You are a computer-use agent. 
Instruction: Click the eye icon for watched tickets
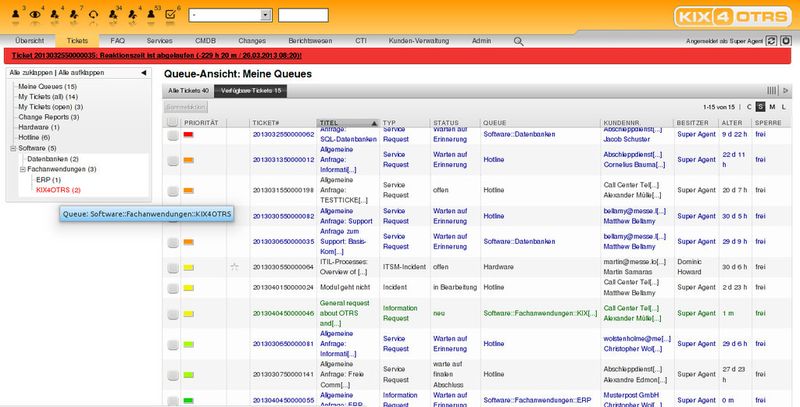pyautogui.click(x=35, y=15)
